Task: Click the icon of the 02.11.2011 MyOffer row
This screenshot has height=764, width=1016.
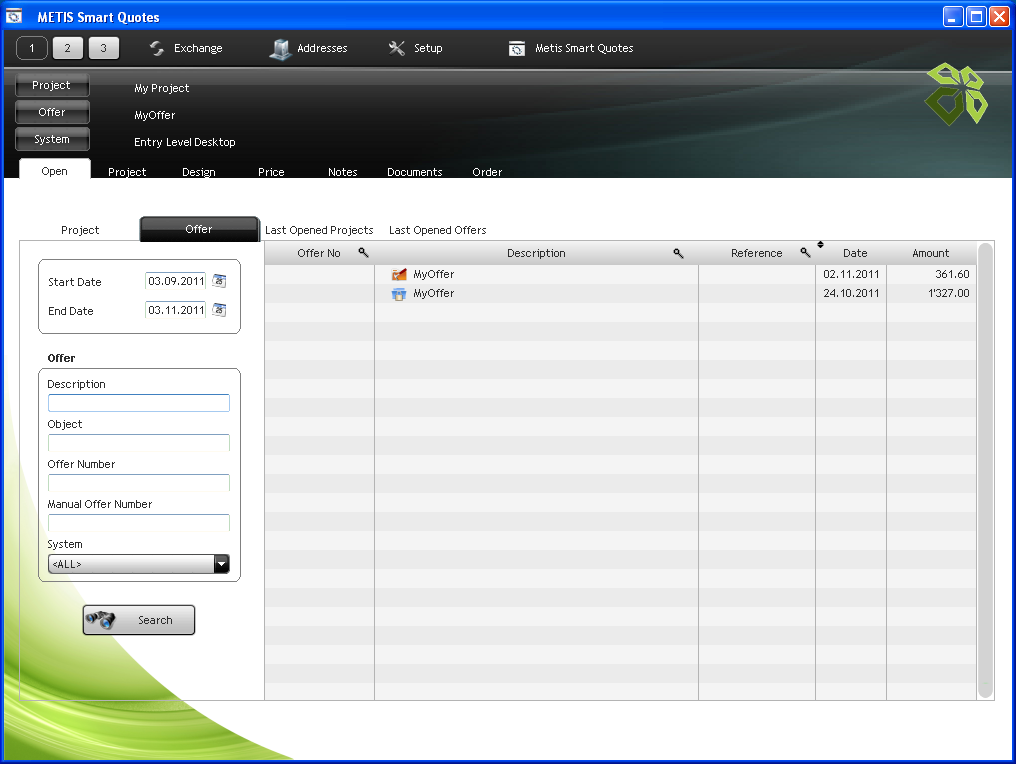Action: click(399, 275)
